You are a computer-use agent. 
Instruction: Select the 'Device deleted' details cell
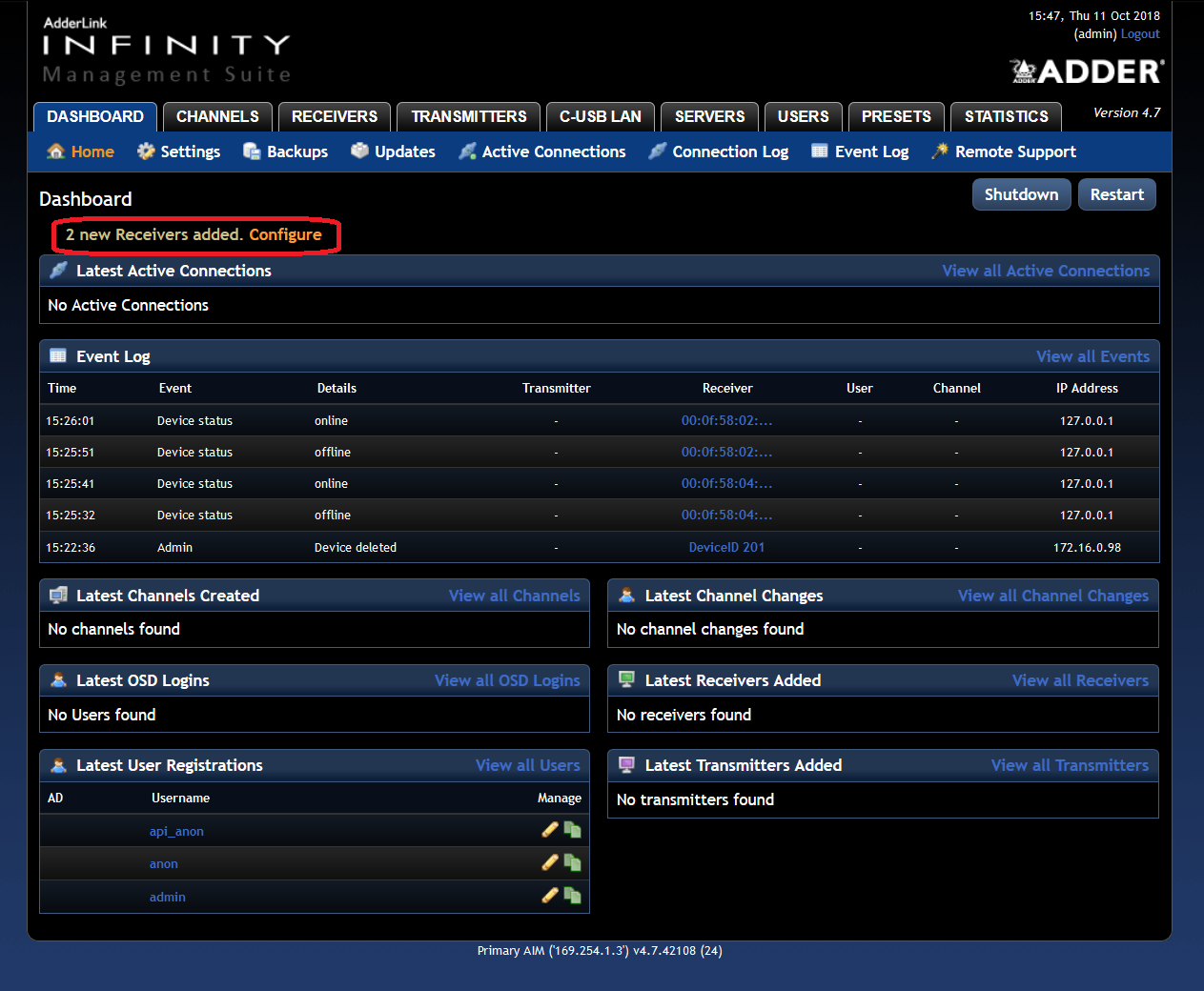[356, 547]
